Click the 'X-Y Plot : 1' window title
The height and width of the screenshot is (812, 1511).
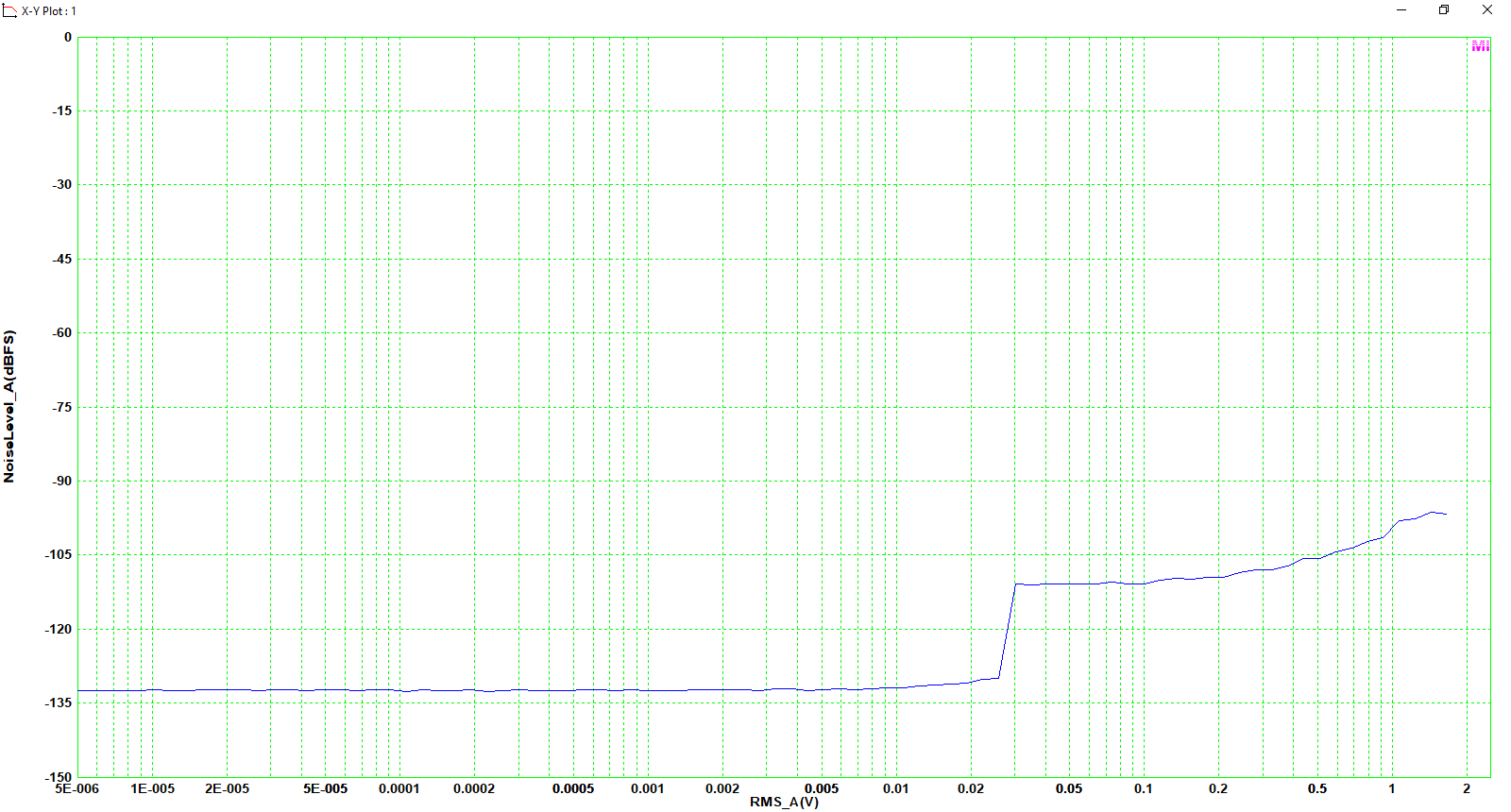tap(49, 11)
